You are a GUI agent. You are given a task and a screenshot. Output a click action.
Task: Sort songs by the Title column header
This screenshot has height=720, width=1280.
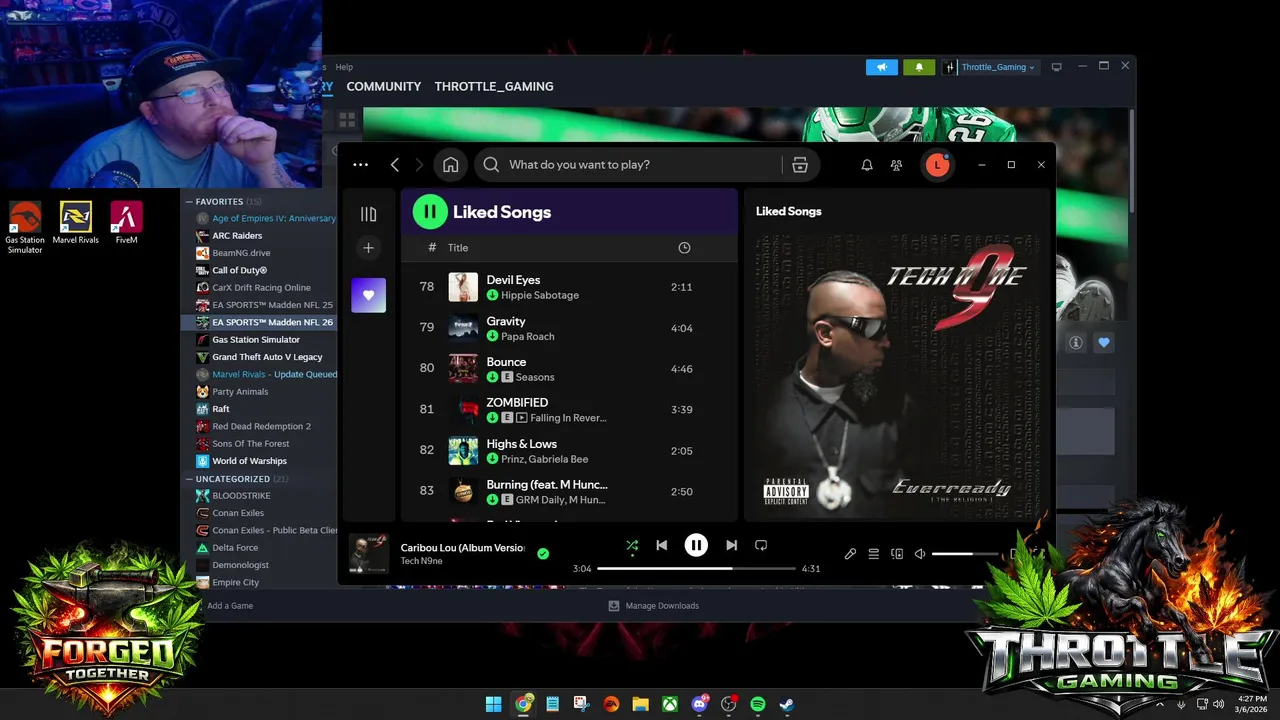pos(458,248)
